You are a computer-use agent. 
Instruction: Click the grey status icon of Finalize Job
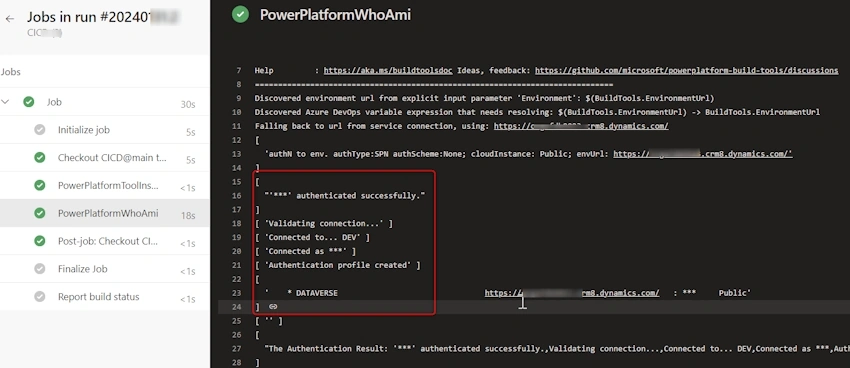point(40,269)
